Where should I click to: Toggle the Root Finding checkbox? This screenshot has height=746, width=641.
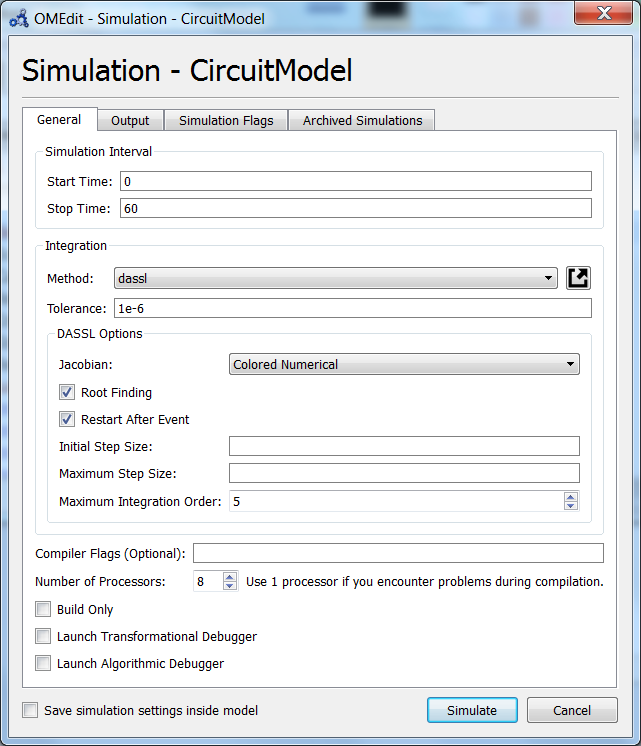(67, 393)
